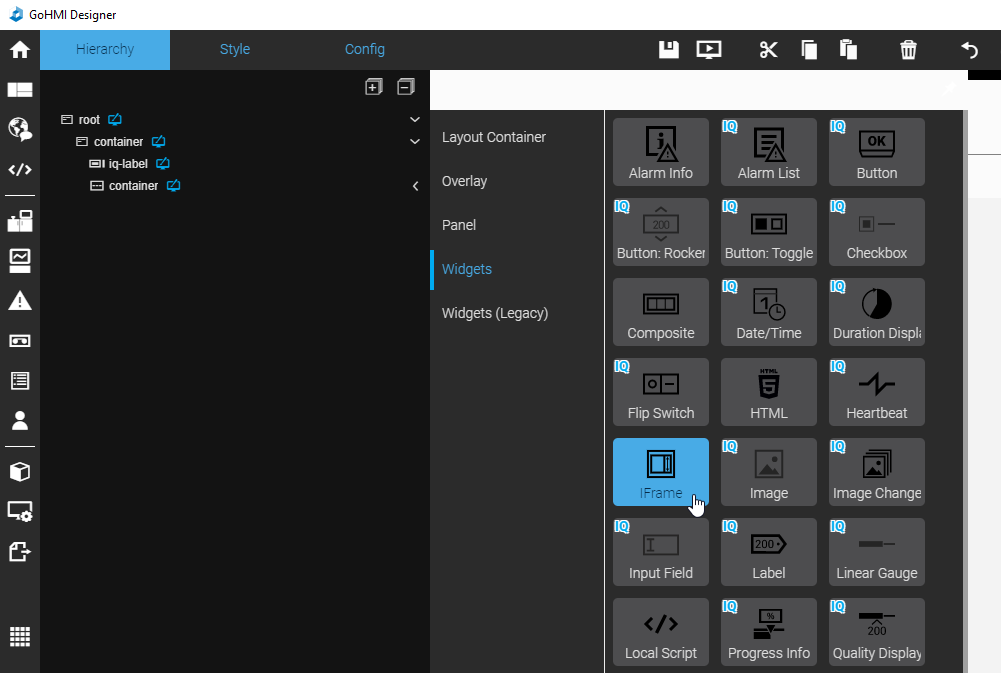The width and height of the screenshot is (1001, 673).
Task: Click the code brackets icon in sidebar
Action: (x=20, y=169)
